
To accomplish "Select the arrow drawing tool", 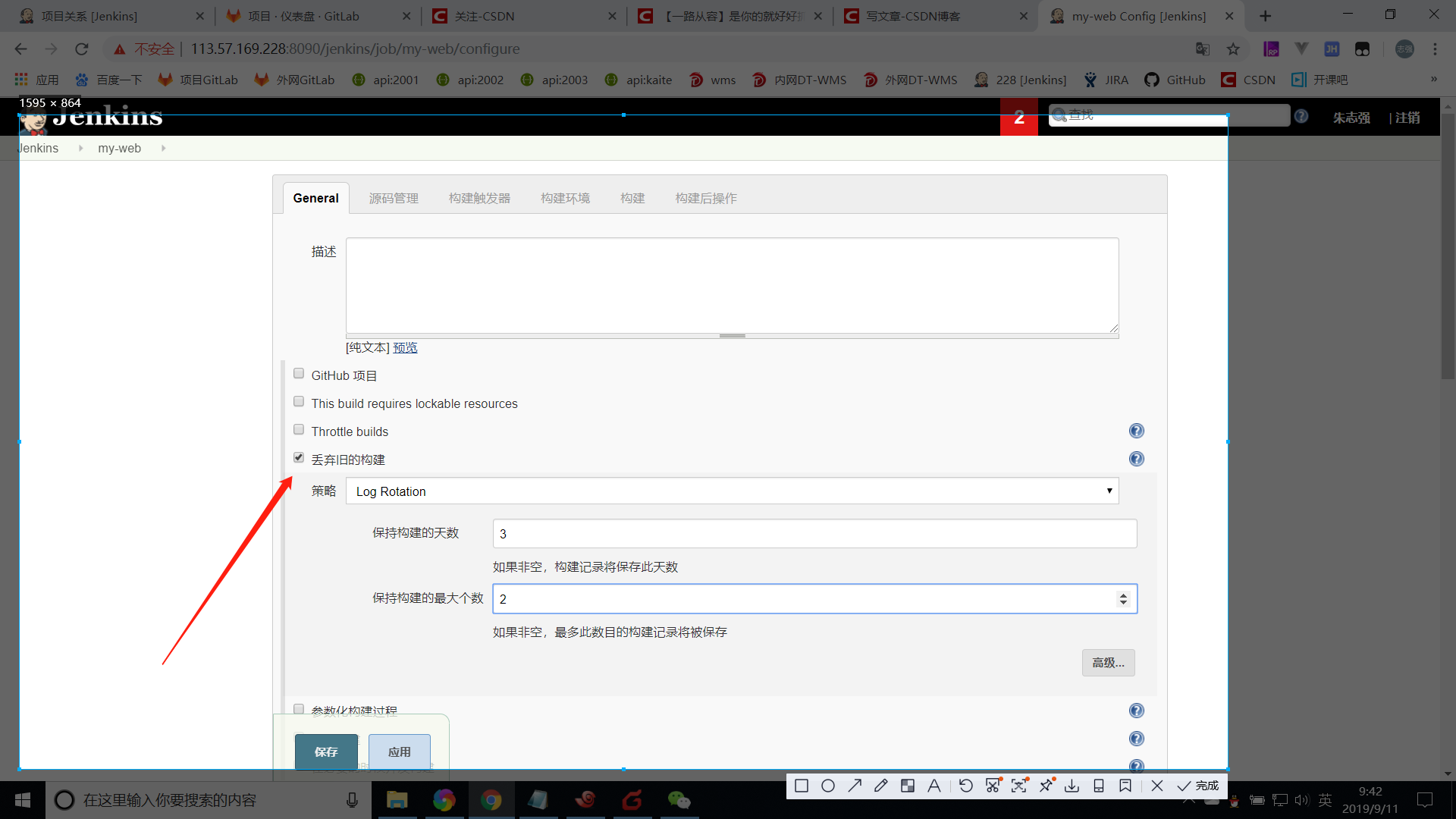I will (855, 786).
